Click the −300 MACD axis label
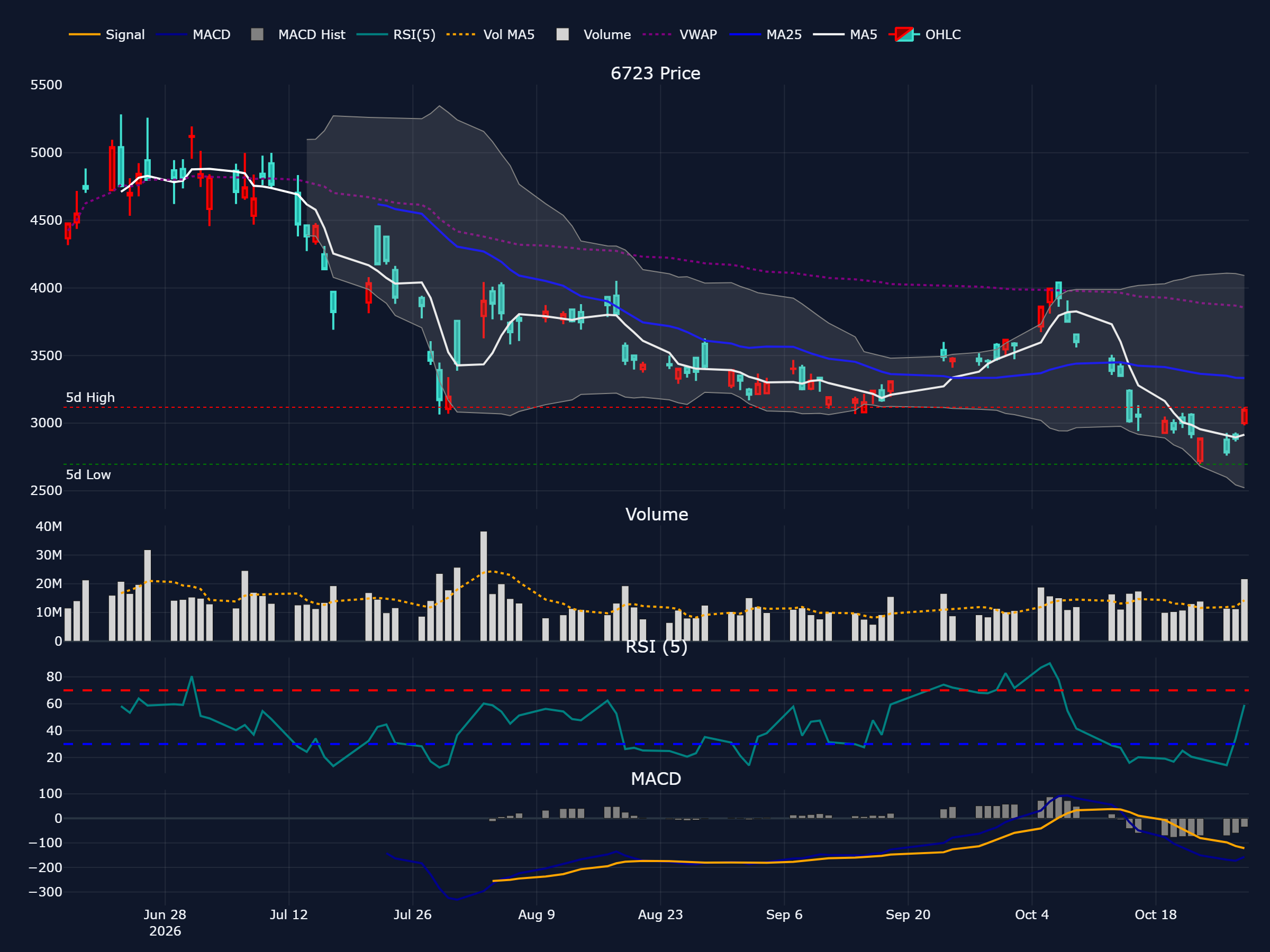The width and height of the screenshot is (1270, 952). (x=46, y=892)
